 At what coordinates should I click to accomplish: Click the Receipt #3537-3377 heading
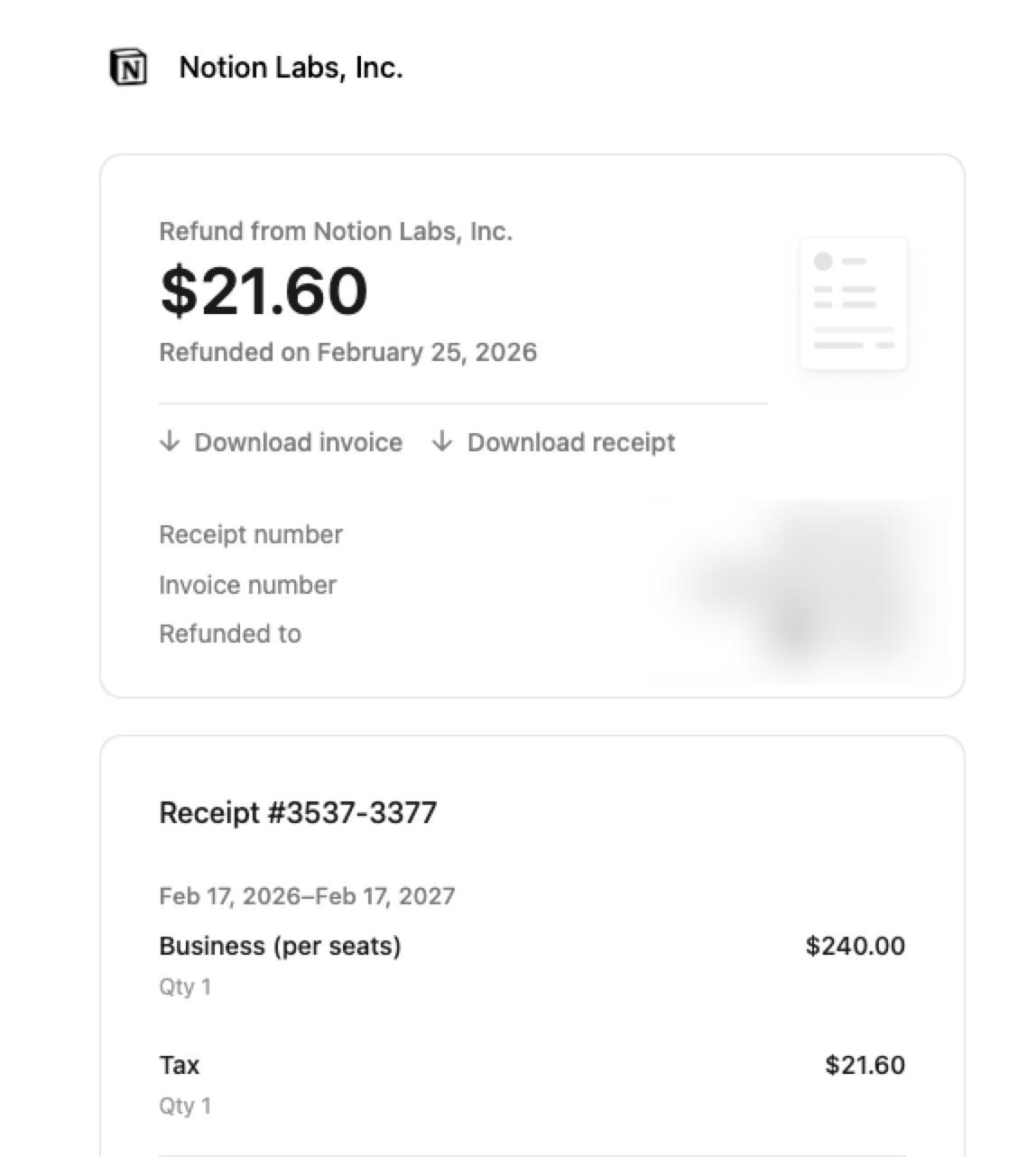(x=298, y=812)
